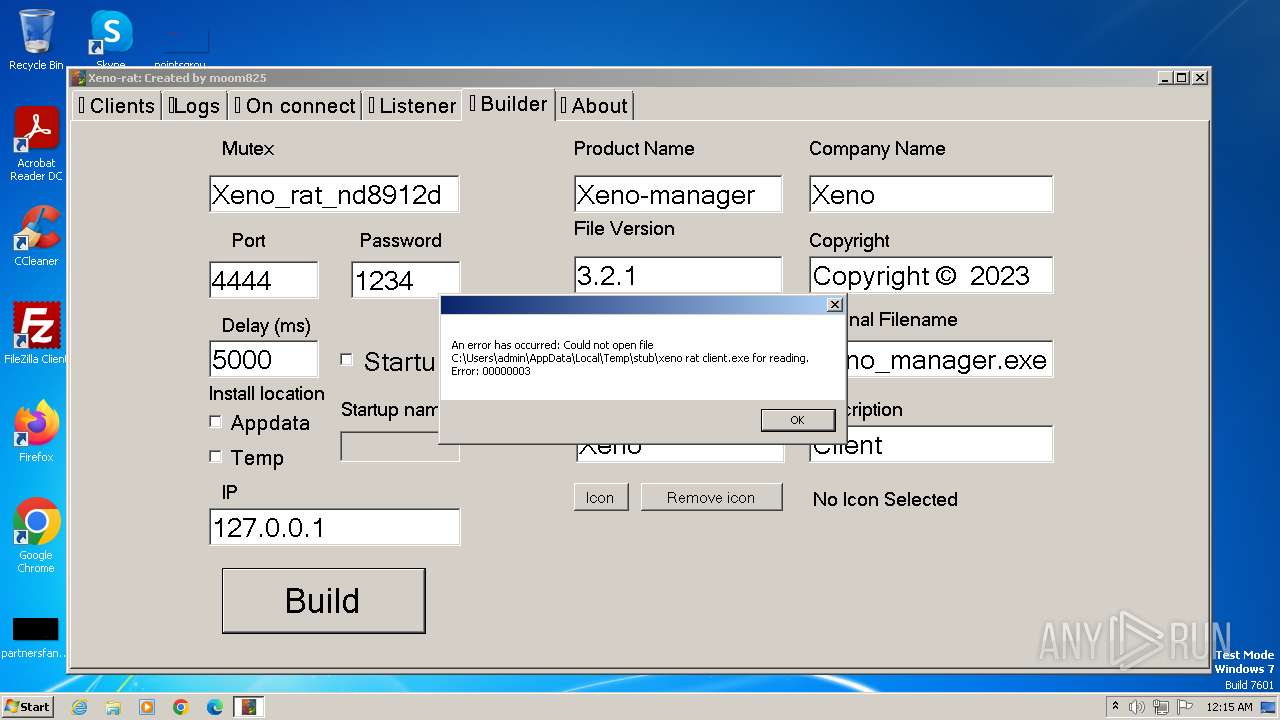1280x720 pixels.
Task: Open Action Center flag icon
Action: (x=1184, y=707)
